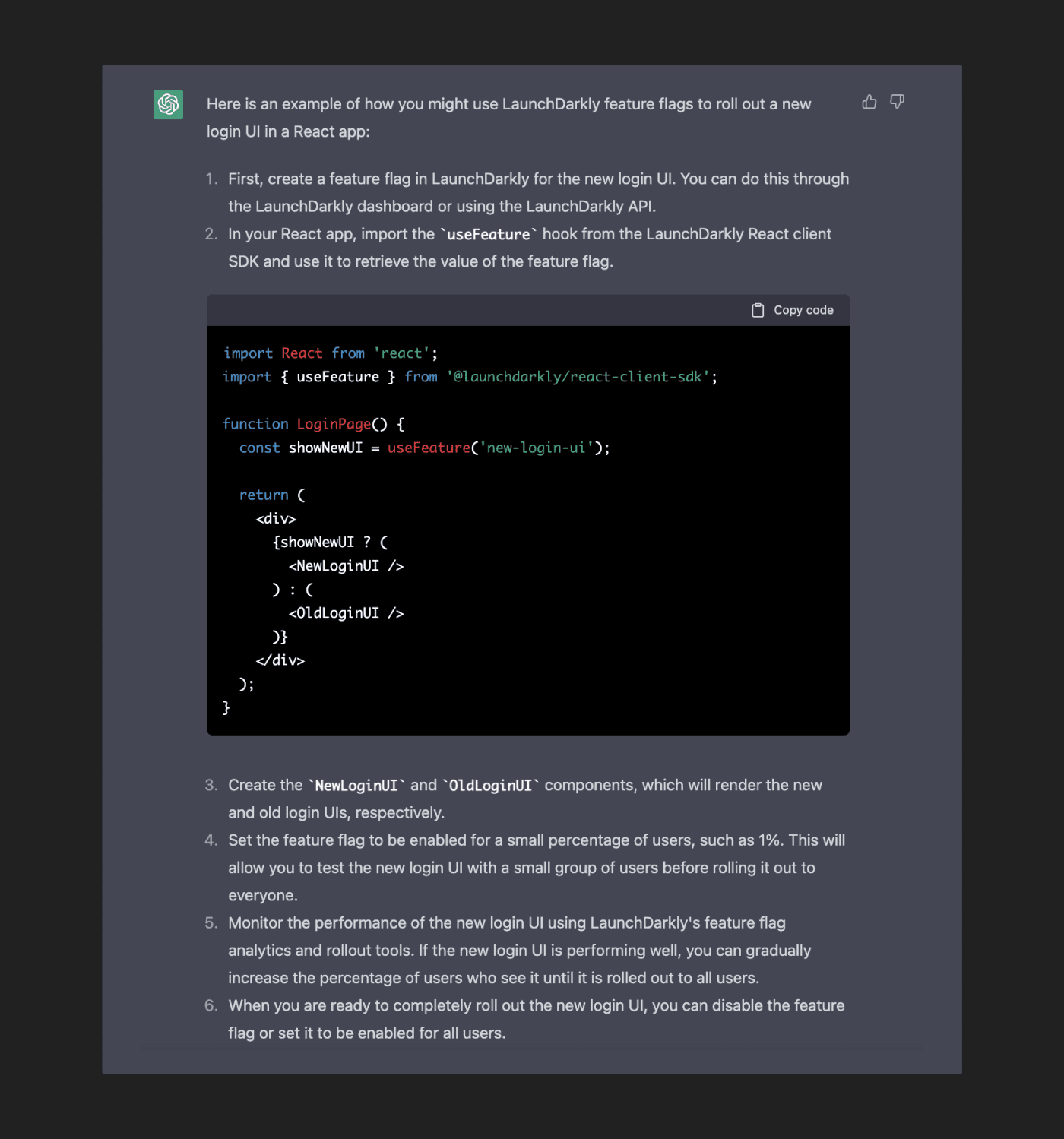Click the LoginPage function name in code
1064x1139 pixels.
click(x=334, y=424)
